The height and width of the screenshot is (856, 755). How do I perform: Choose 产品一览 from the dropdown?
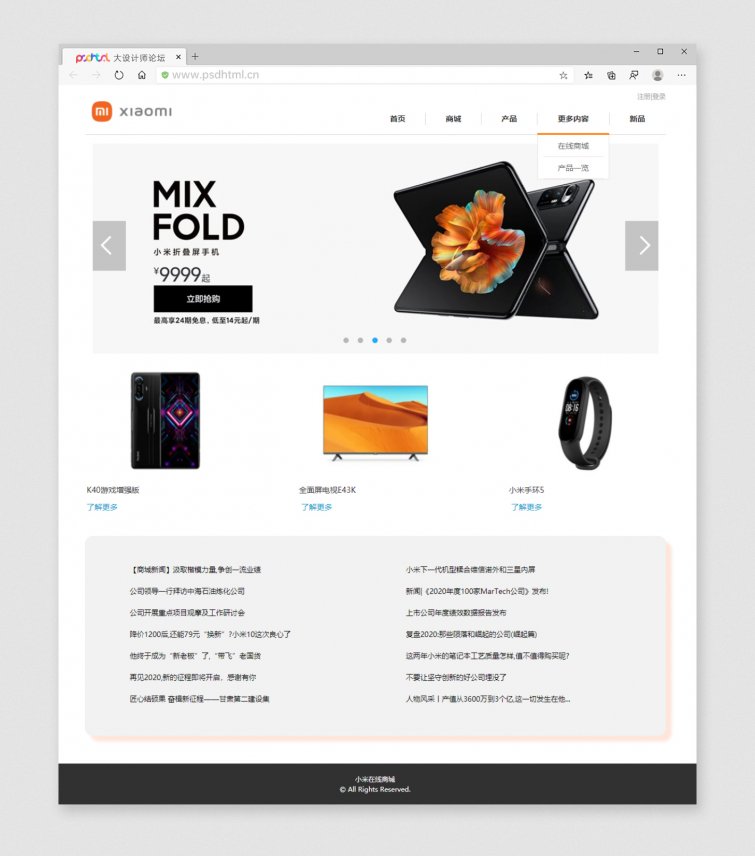click(573, 168)
